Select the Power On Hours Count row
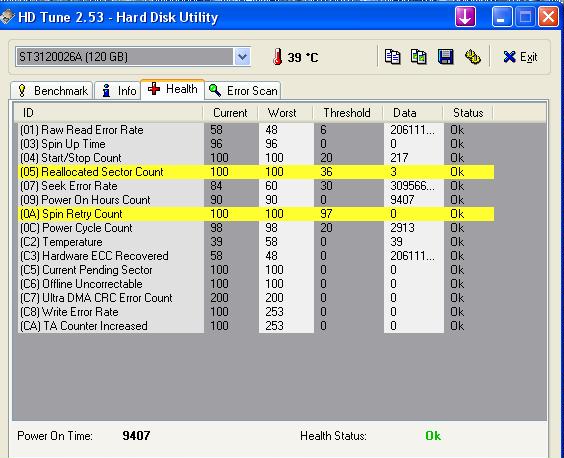 (256, 200)
